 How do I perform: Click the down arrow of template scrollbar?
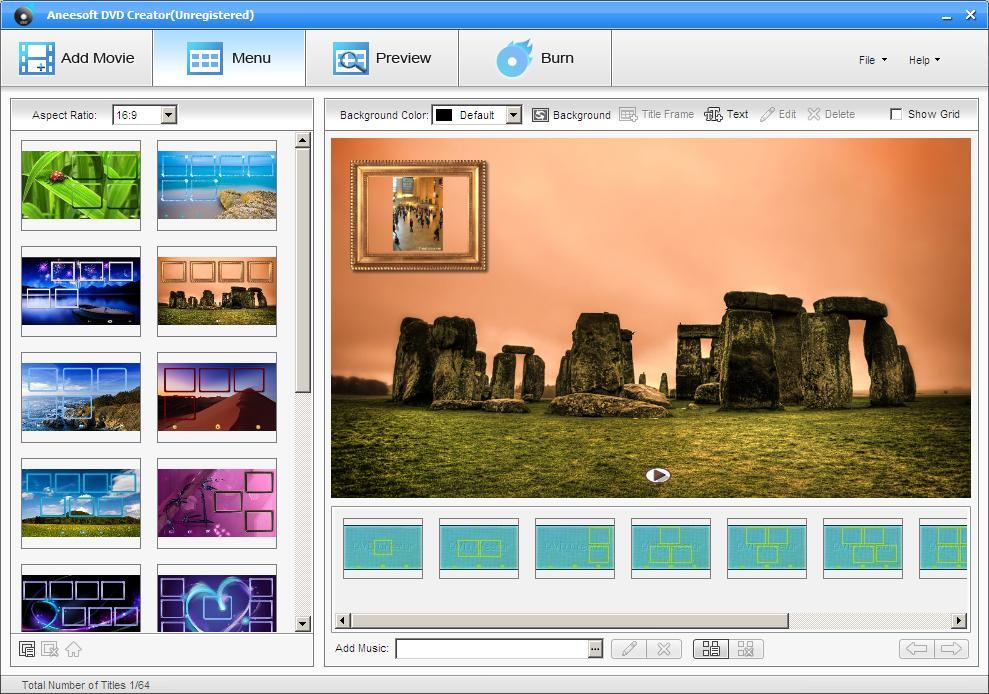click(x=303, y=623)
